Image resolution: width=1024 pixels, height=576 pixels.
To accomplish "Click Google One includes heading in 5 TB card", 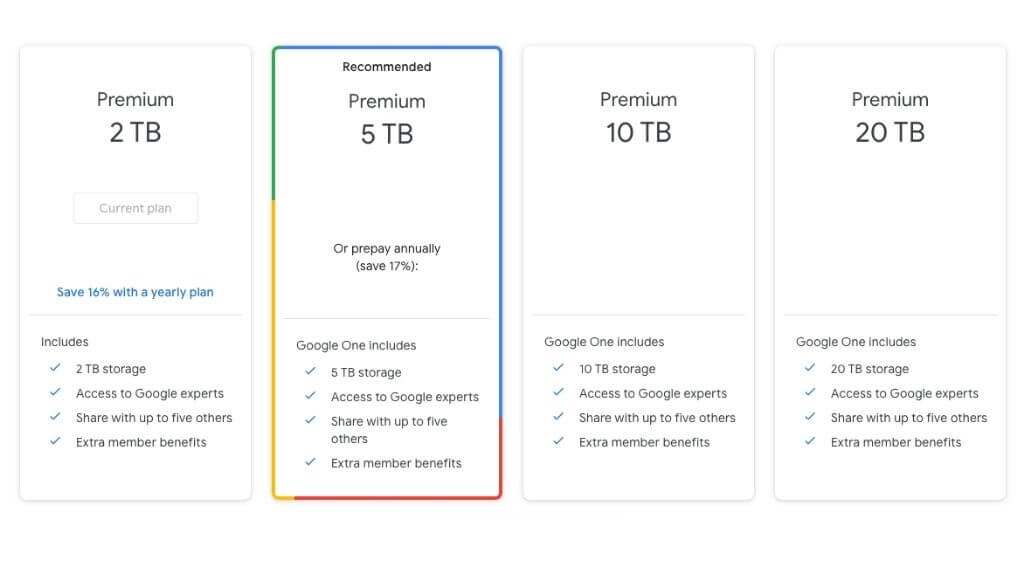I will pos(355,345).
